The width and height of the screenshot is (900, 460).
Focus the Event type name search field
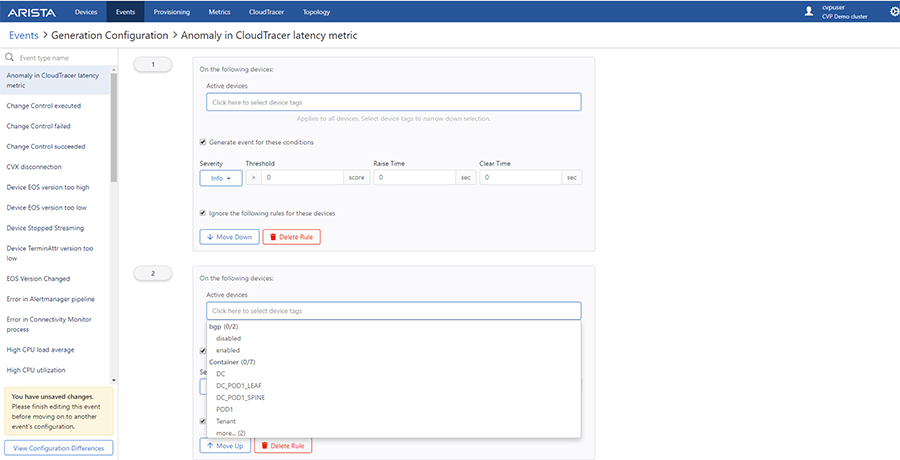[x=63, y=58]
